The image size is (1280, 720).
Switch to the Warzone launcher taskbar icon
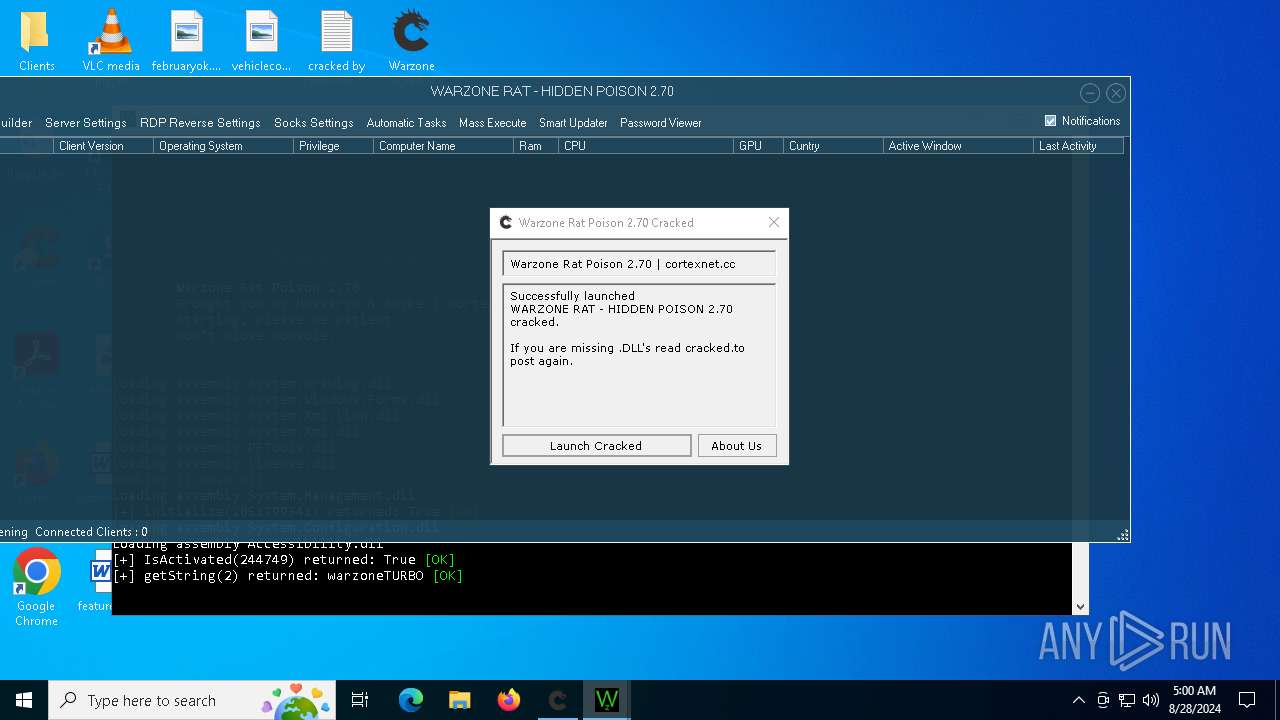pos(558,700)
